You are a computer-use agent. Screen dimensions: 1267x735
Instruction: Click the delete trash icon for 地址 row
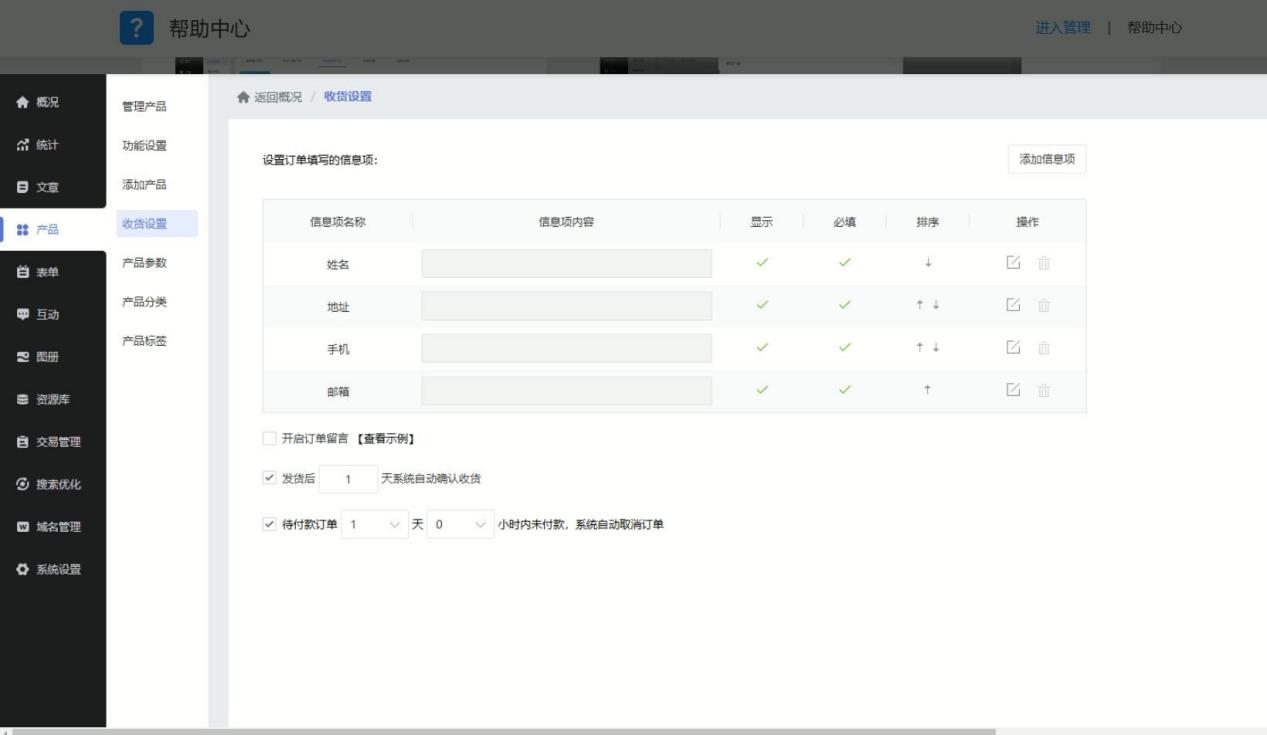tap(1044, 306)
